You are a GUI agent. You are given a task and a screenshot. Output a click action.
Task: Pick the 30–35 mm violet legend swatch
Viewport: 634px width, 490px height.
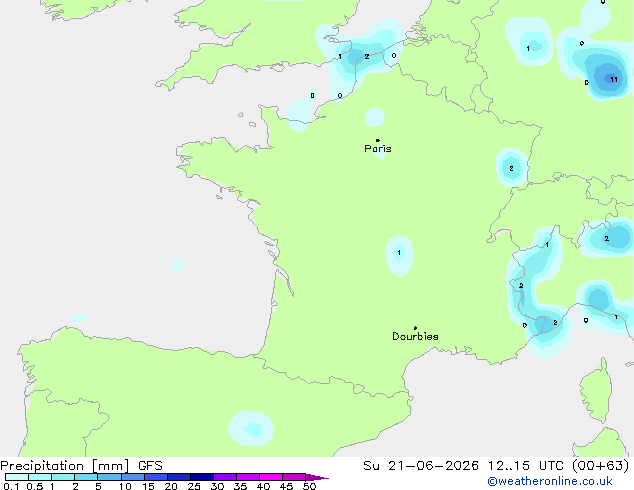click(224, 477)
